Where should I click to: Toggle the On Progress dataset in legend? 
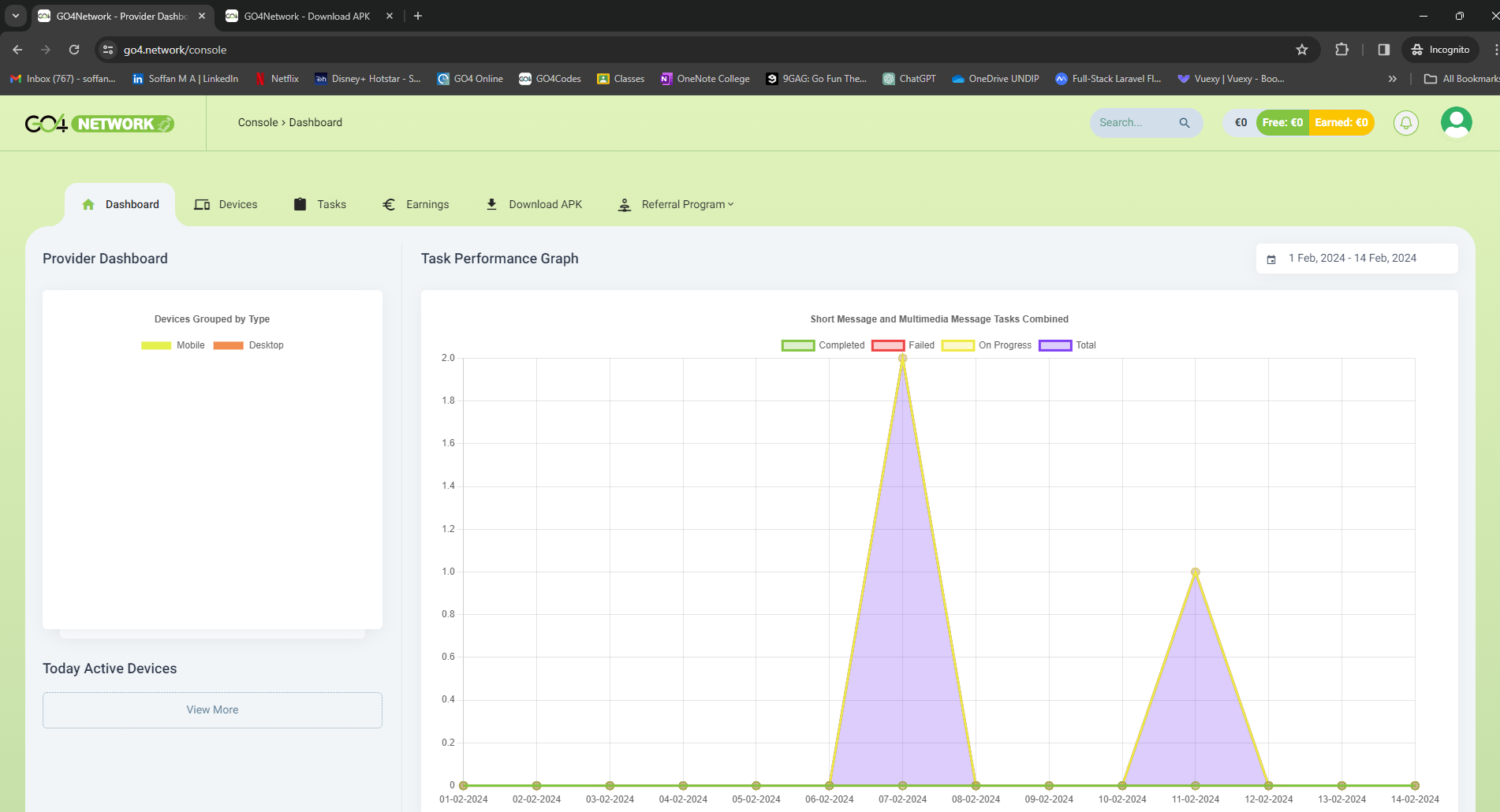coord(987,345)
